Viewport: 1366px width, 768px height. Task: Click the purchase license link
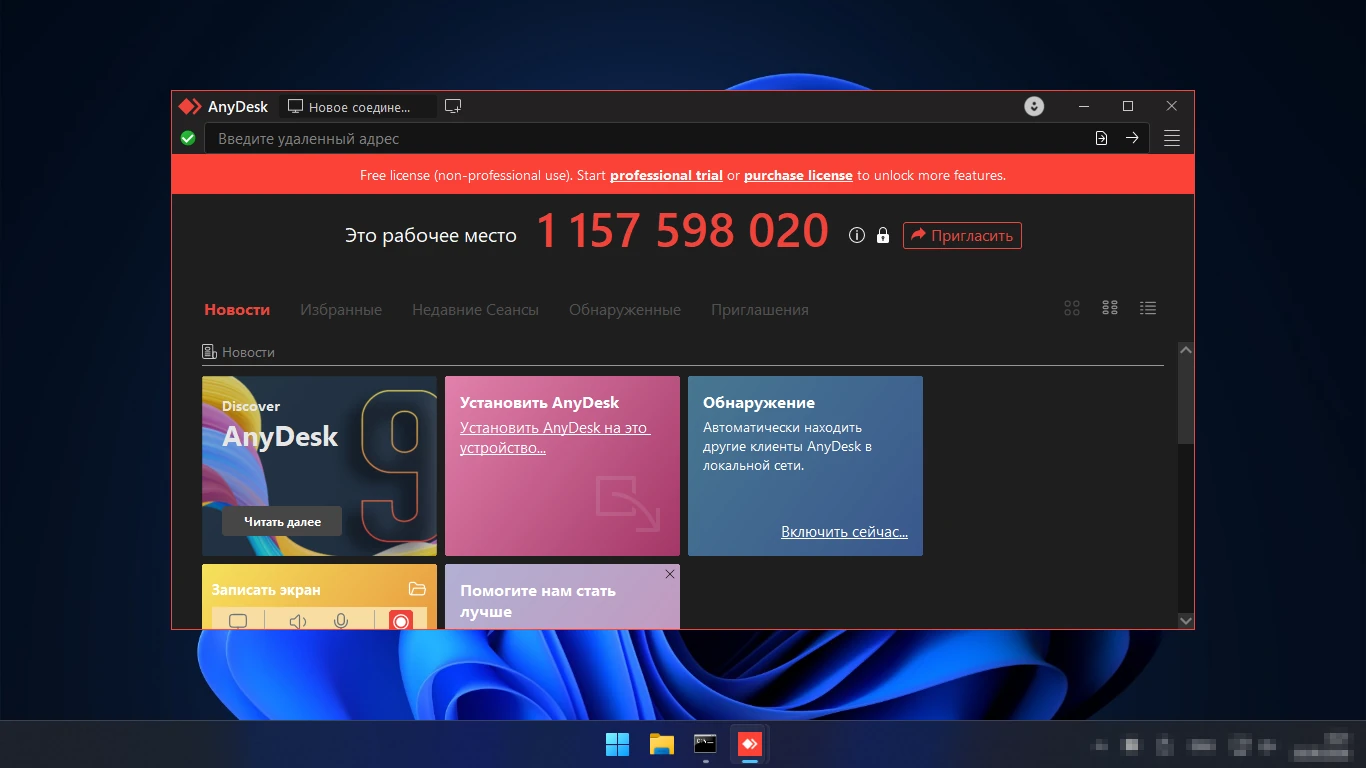[x=798, y=175]
